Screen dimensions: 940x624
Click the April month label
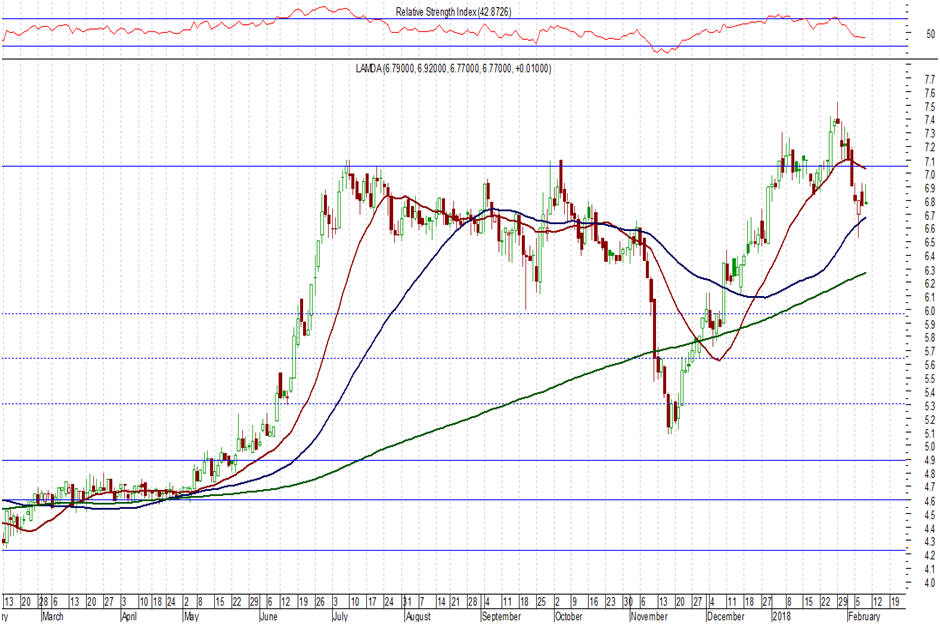pyautogui.click(x=129, y=616)
